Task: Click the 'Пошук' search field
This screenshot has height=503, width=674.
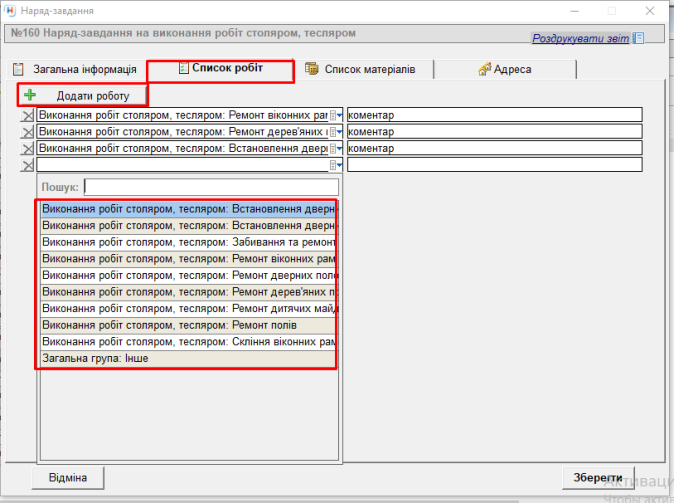Action: coord(211,187)
